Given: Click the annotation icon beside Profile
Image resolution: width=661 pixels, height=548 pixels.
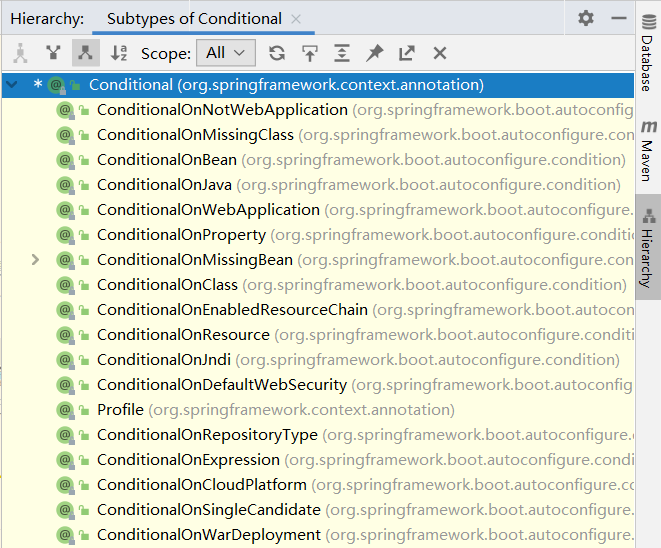Looking at the screenshot, I should pyautogui.click(x=65, y=410).
